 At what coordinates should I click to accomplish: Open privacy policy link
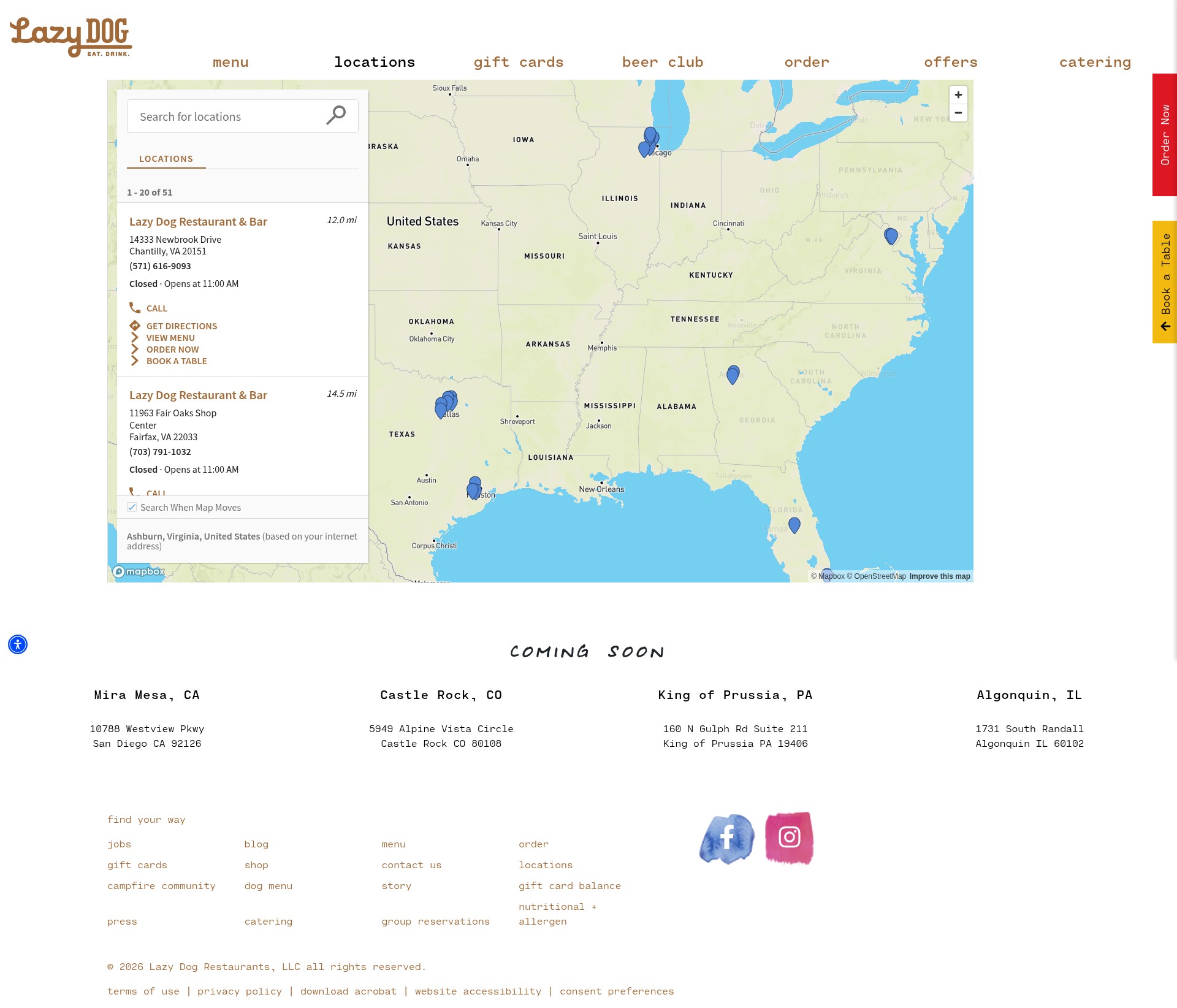pyautogui.click(x=240, y=991)
